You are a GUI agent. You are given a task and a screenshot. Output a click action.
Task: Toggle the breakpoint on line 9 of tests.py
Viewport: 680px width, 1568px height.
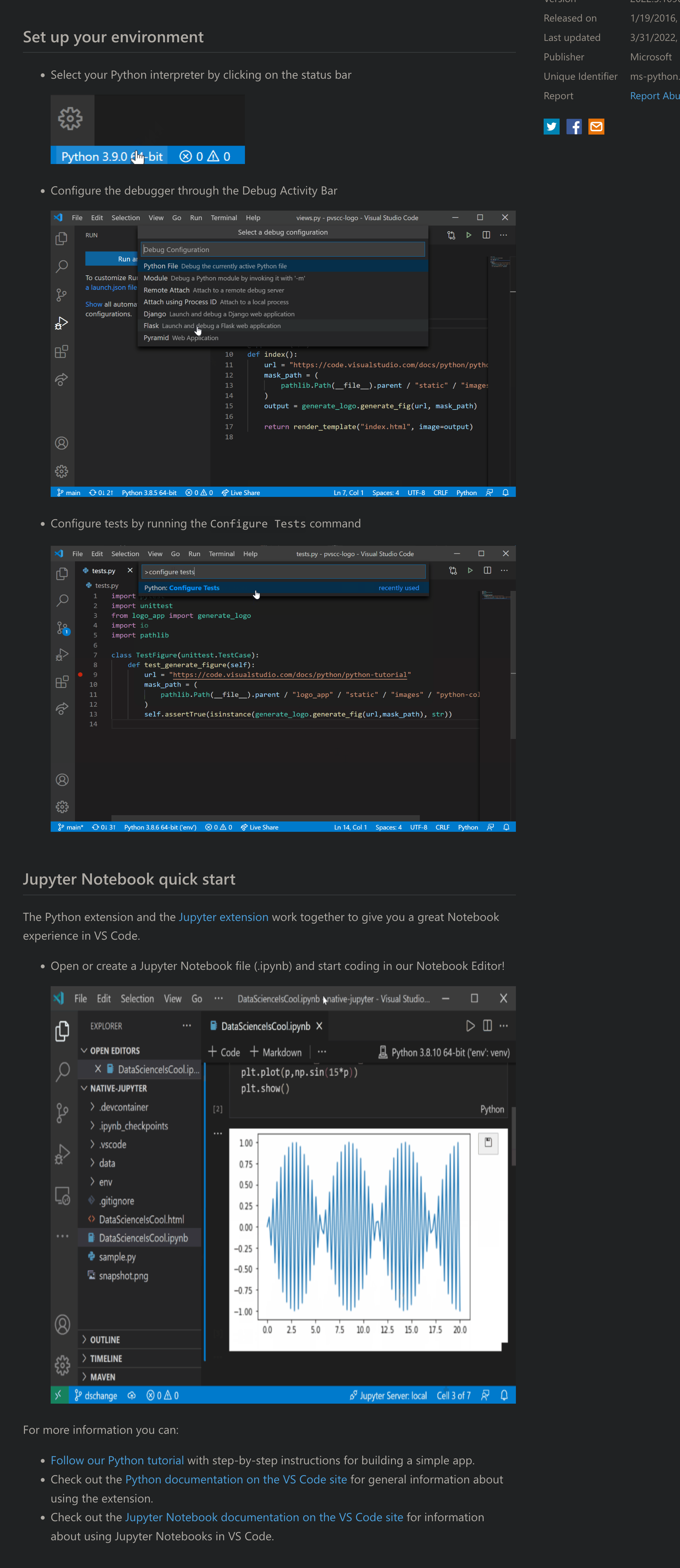click(80, 674)
